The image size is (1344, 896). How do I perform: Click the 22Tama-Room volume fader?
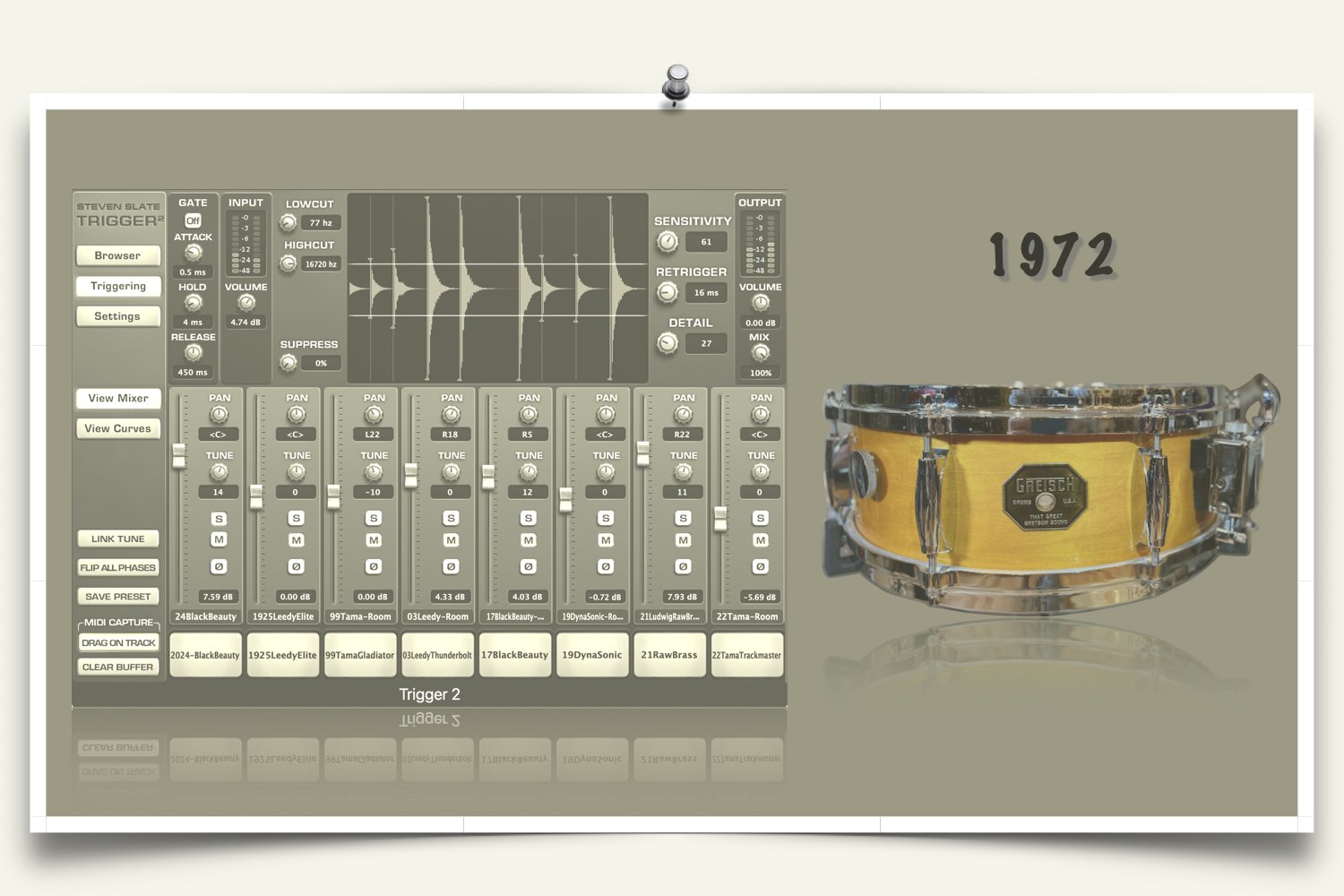click(x=720, y=519)
